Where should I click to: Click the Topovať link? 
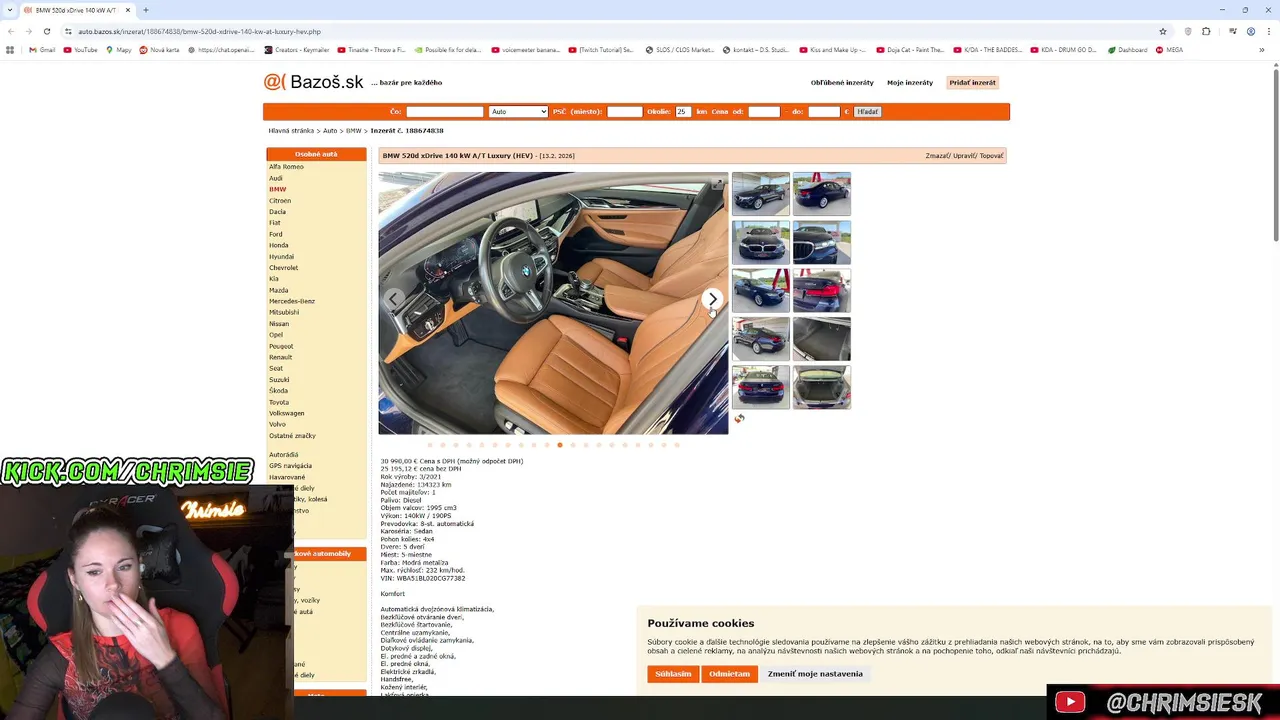tap(991, 156)
